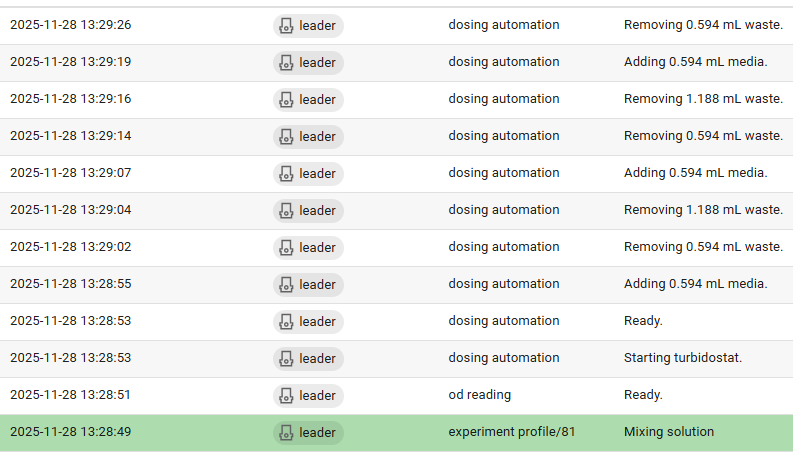Viewport: 793px width, 452px height.
Task: Click the leader unit icon at 13:29:19
Action: (286, 62)
